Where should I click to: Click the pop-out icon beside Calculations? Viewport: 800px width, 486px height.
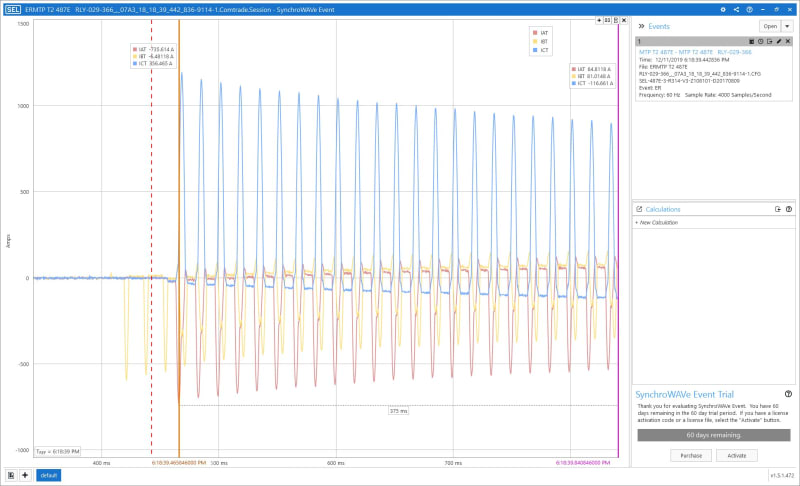639,209
